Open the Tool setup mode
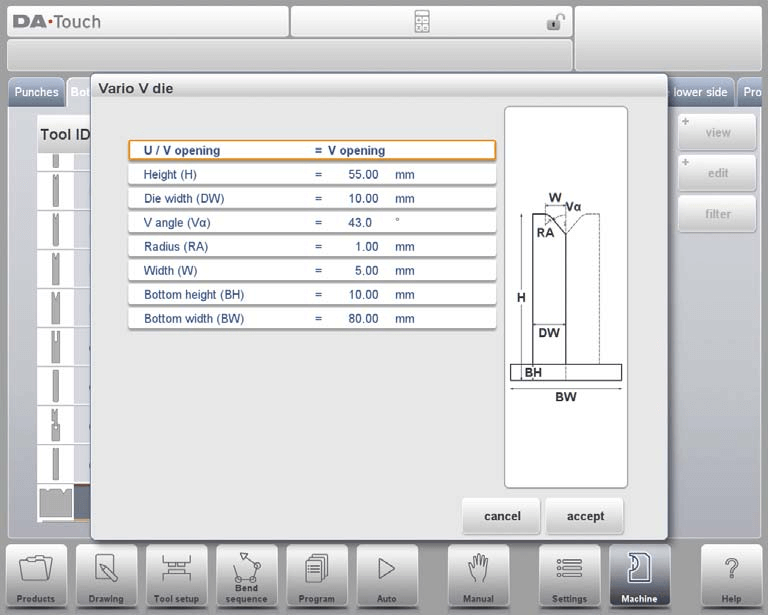Viewport: 768px width, 615px height. coord(176,576)
